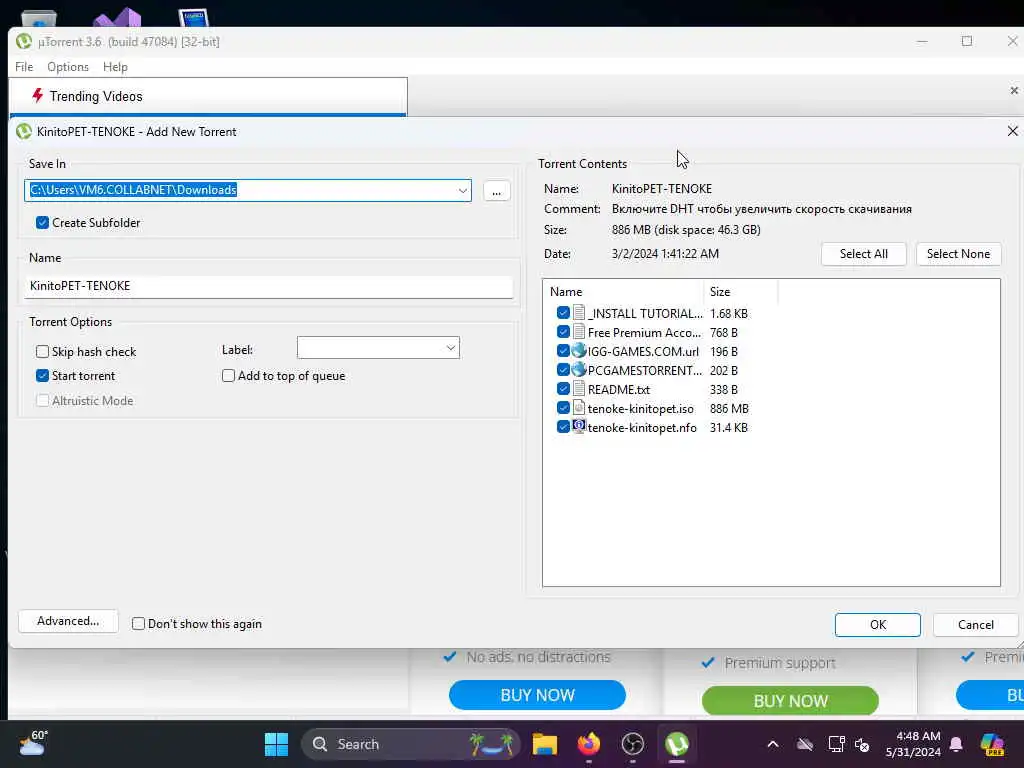Click the README.txt file icon
Screen dimensions: 1024x768
[579, 389]
